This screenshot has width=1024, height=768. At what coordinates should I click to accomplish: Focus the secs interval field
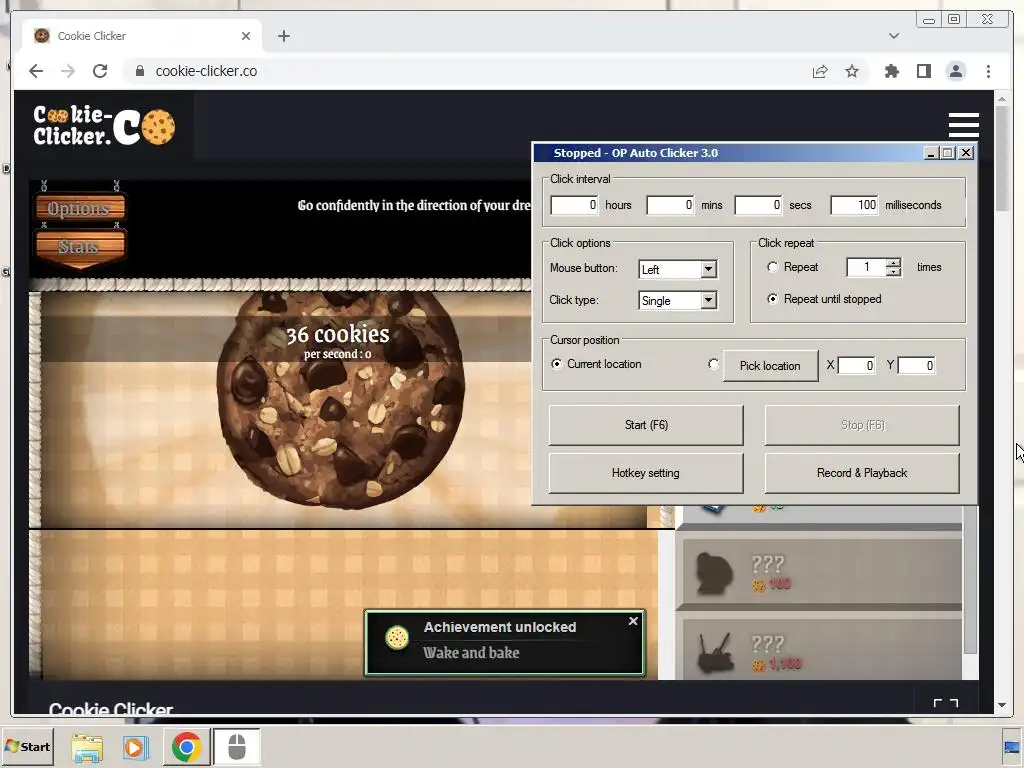coord(758,205)
